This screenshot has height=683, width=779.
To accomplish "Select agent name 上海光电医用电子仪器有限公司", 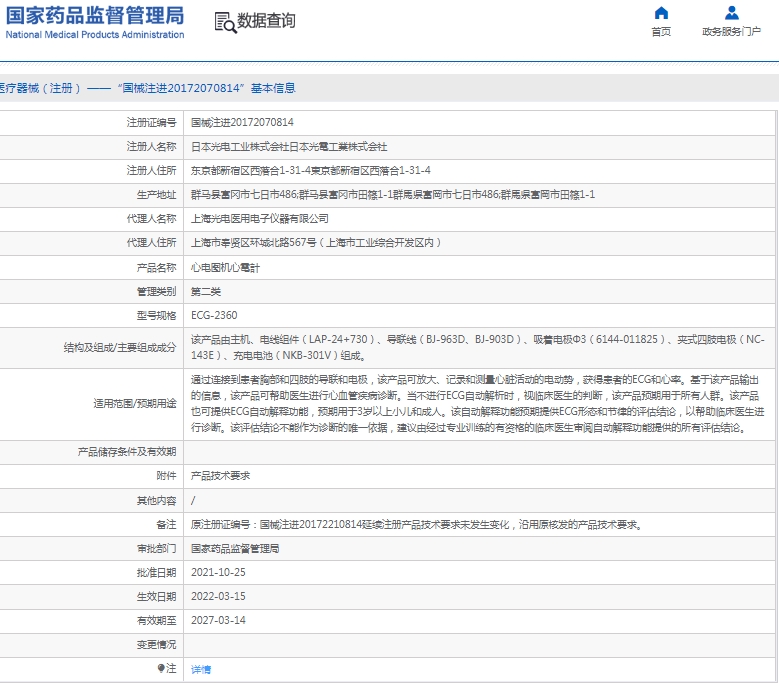I will coord(259,219).
